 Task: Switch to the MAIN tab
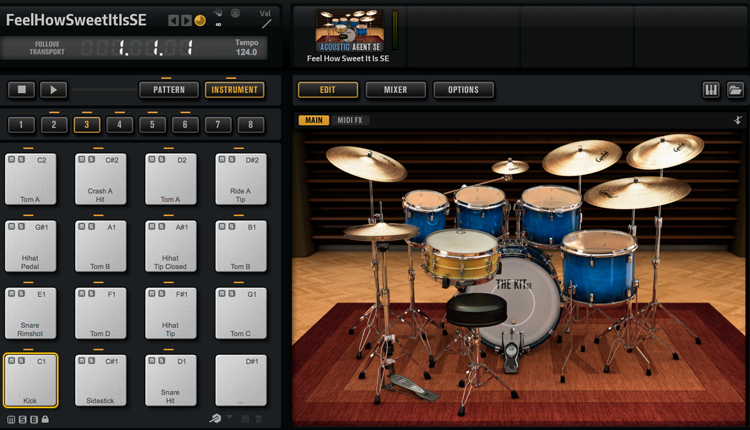(314, 120)
